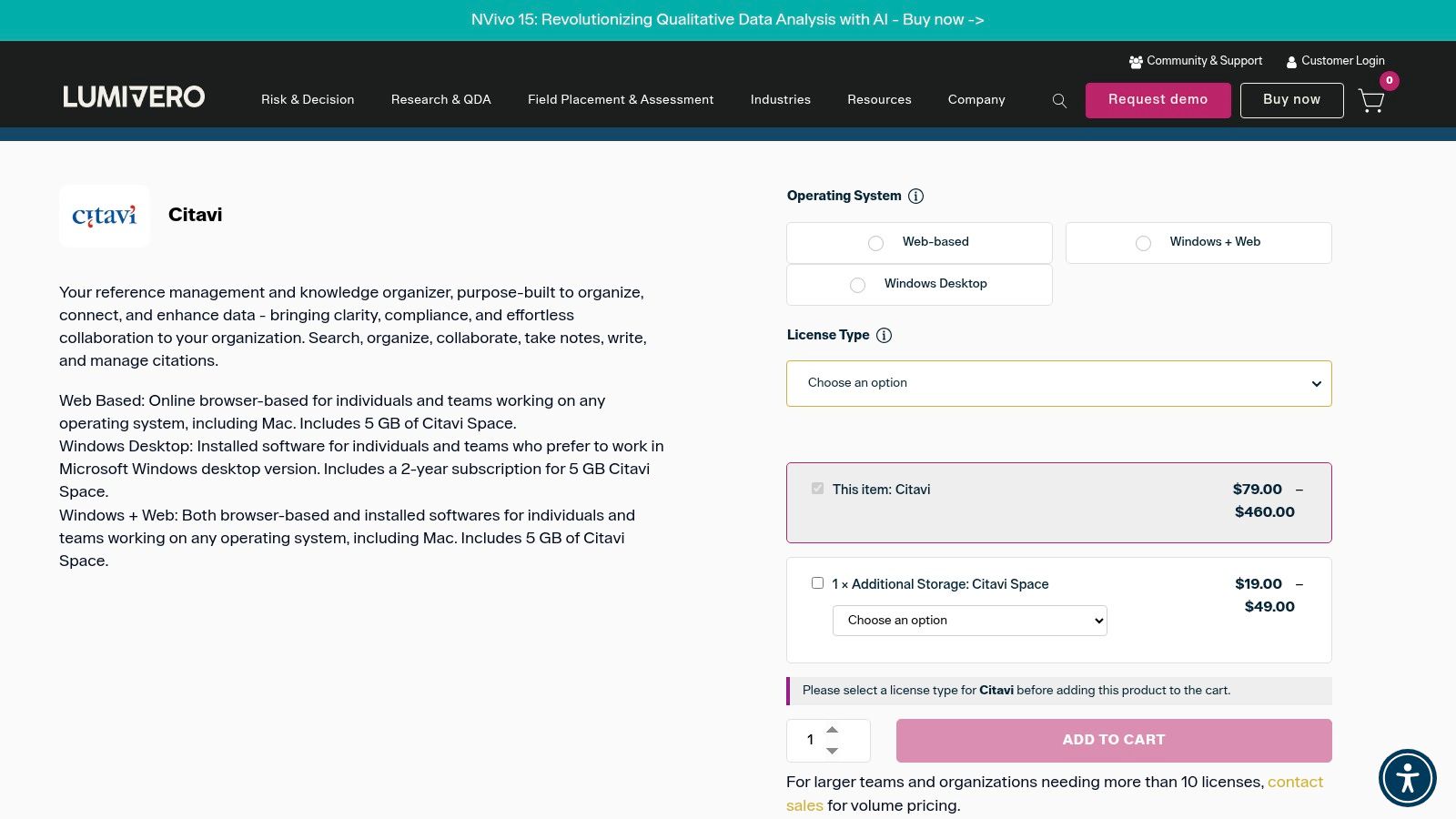Open the Risk & Decision menu

point(308,100)
